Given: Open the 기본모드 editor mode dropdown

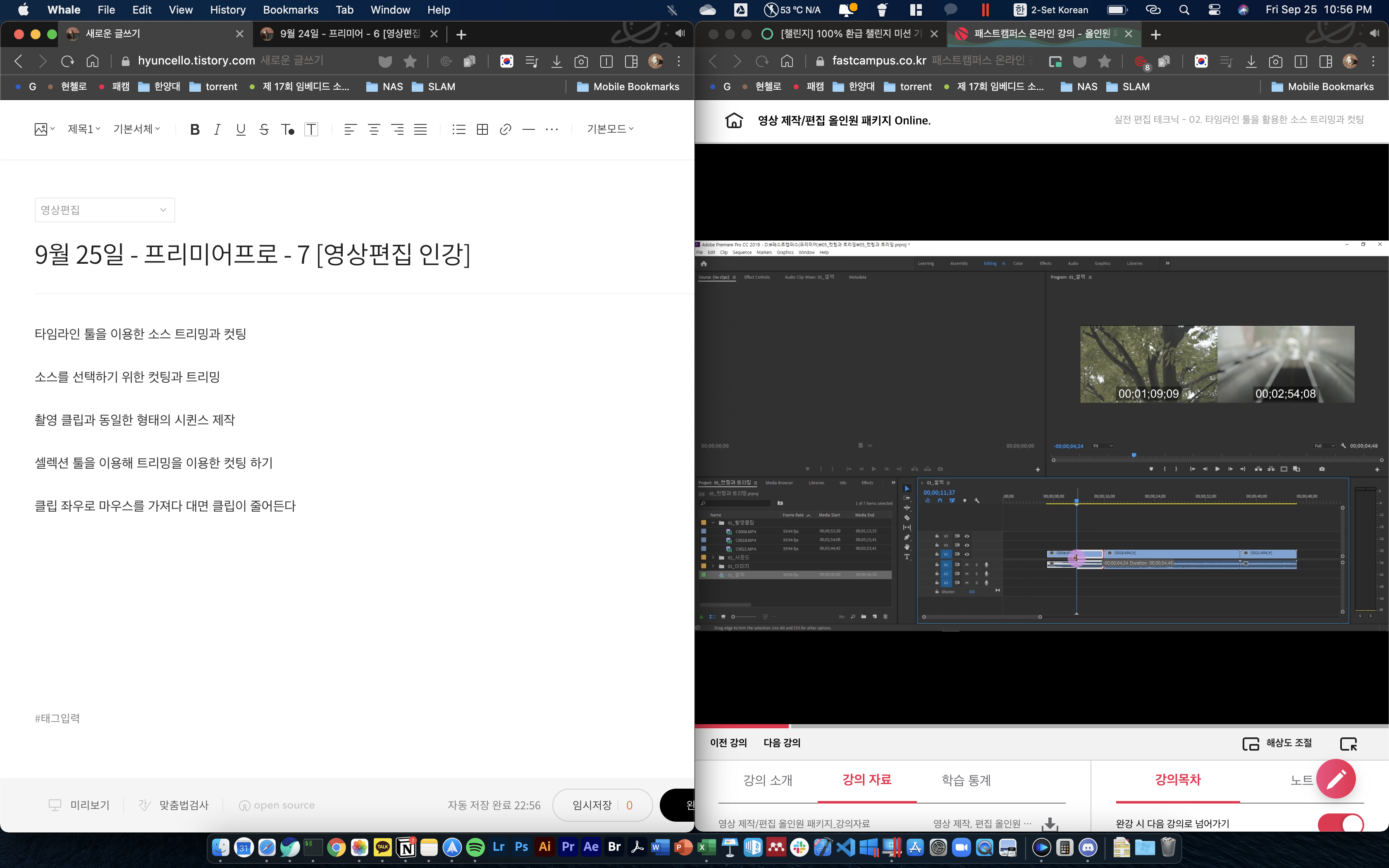Looking at the screenshot, I should click(610, 129).
